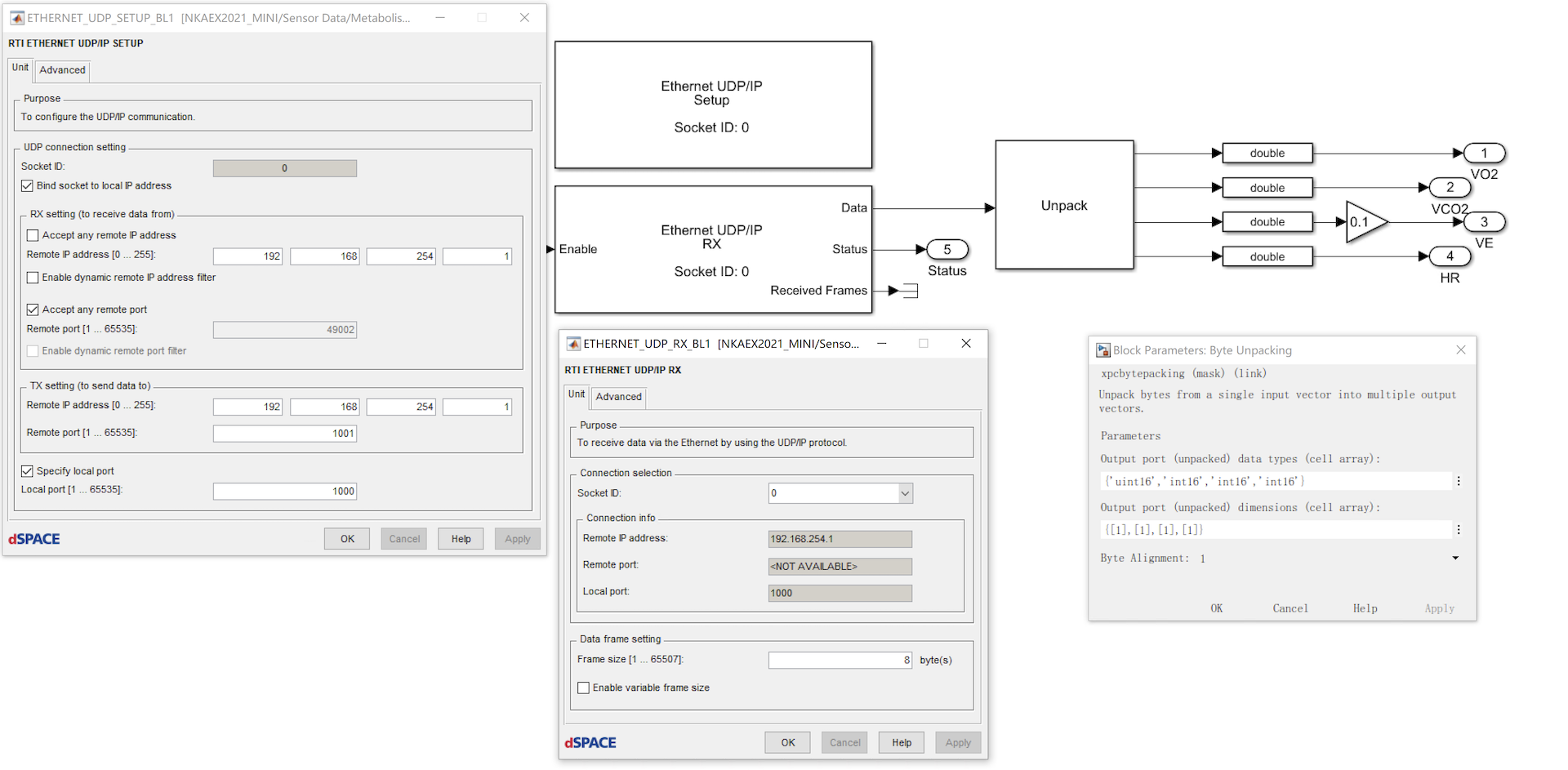Switch to Advanced tab in UDP Setup dialog

(x=63, y=70)
